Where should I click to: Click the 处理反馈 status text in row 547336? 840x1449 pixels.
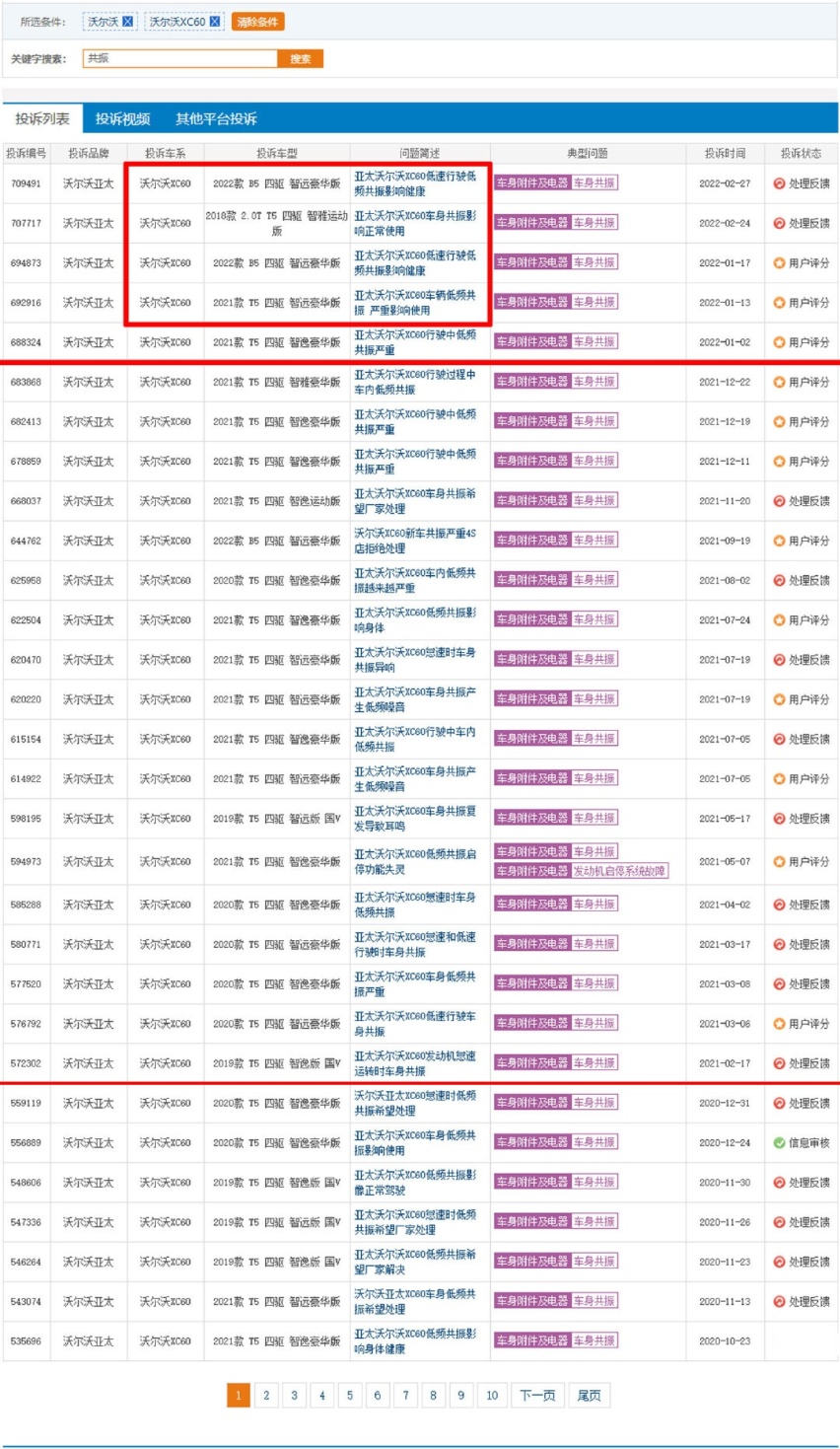(x=809, y=1223)
